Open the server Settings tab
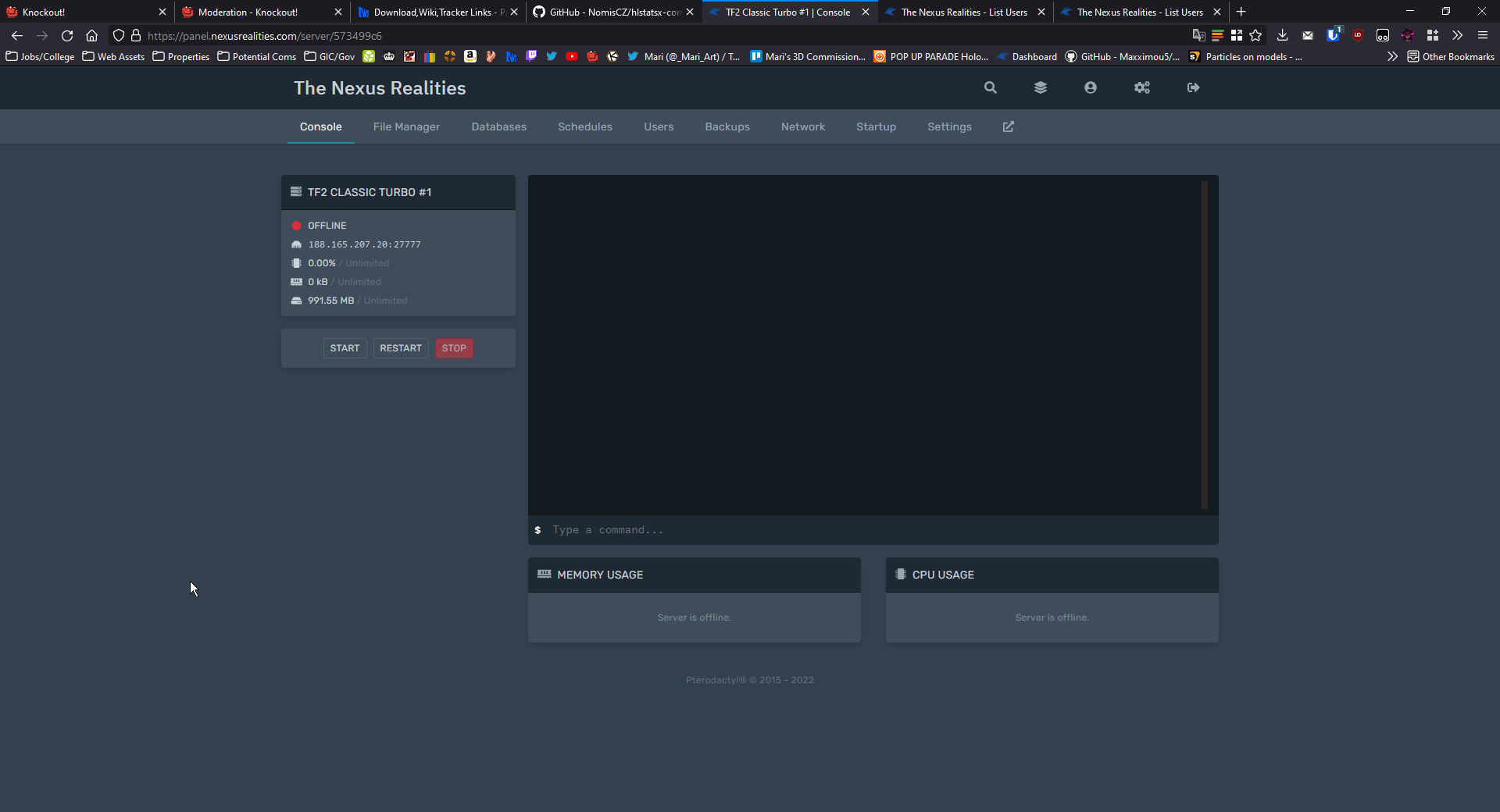1500x812 pixels. click(x=949, y=126)
